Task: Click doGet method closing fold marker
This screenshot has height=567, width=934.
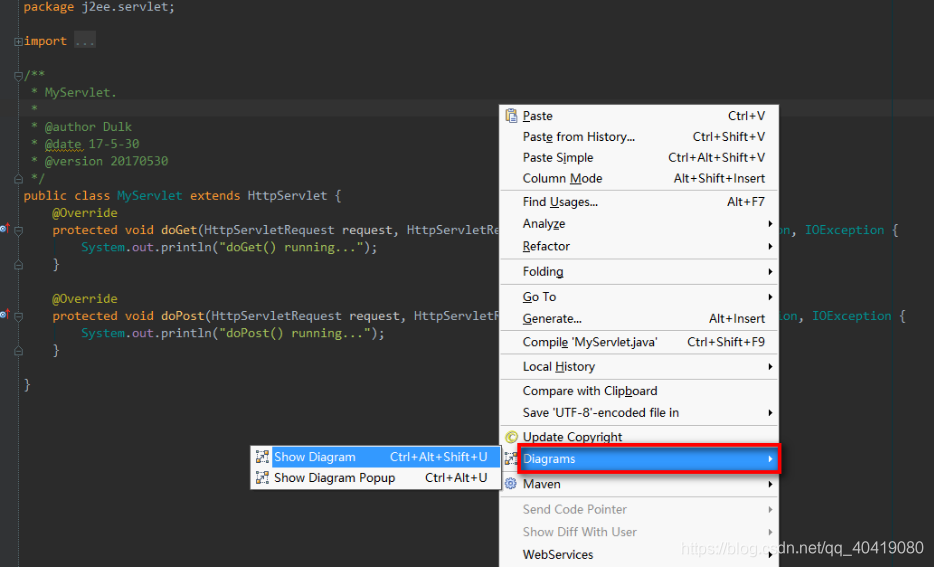Action: pos(18,265)
